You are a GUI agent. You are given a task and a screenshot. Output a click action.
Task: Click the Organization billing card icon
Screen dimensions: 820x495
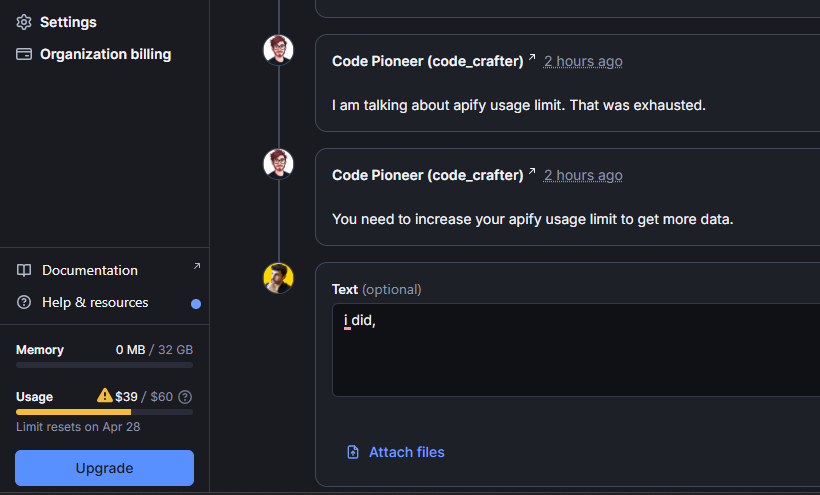click(x=24, y=54)
